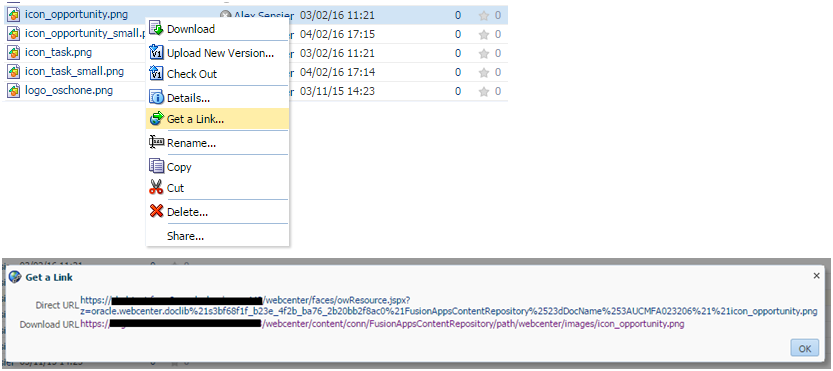
Task: Click the Rename icon in menu
Action: pyautogui.click(x=156, y=143)
